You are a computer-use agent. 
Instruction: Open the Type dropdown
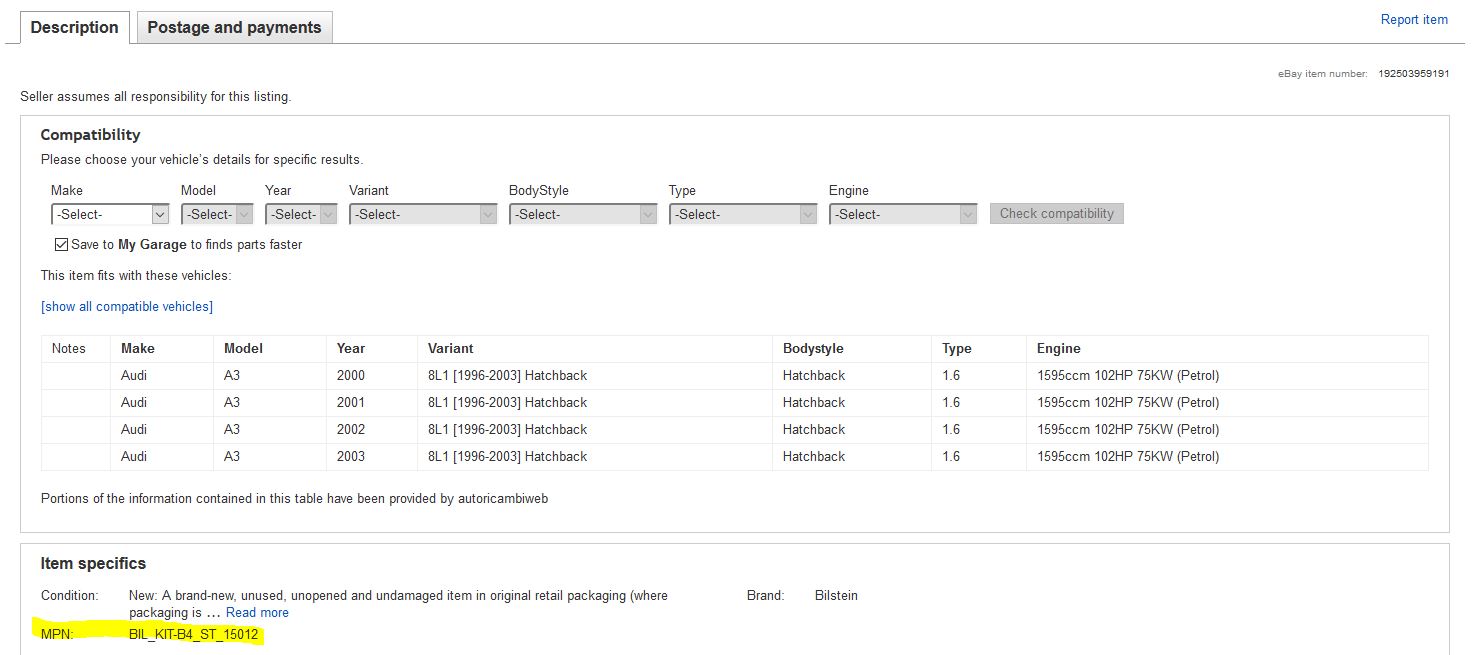[x=742, y=214]
